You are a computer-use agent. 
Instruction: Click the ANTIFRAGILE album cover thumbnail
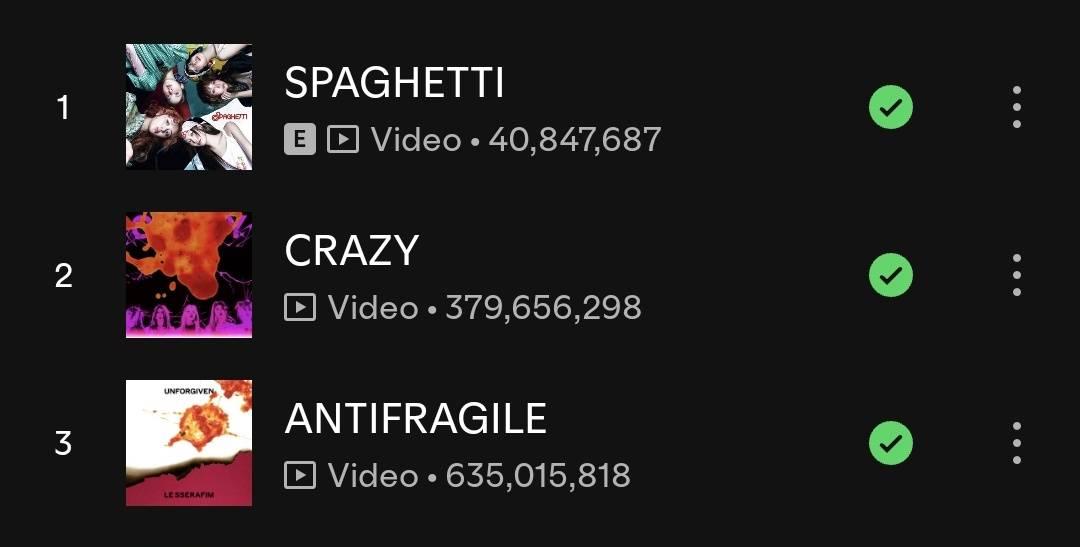188,443
